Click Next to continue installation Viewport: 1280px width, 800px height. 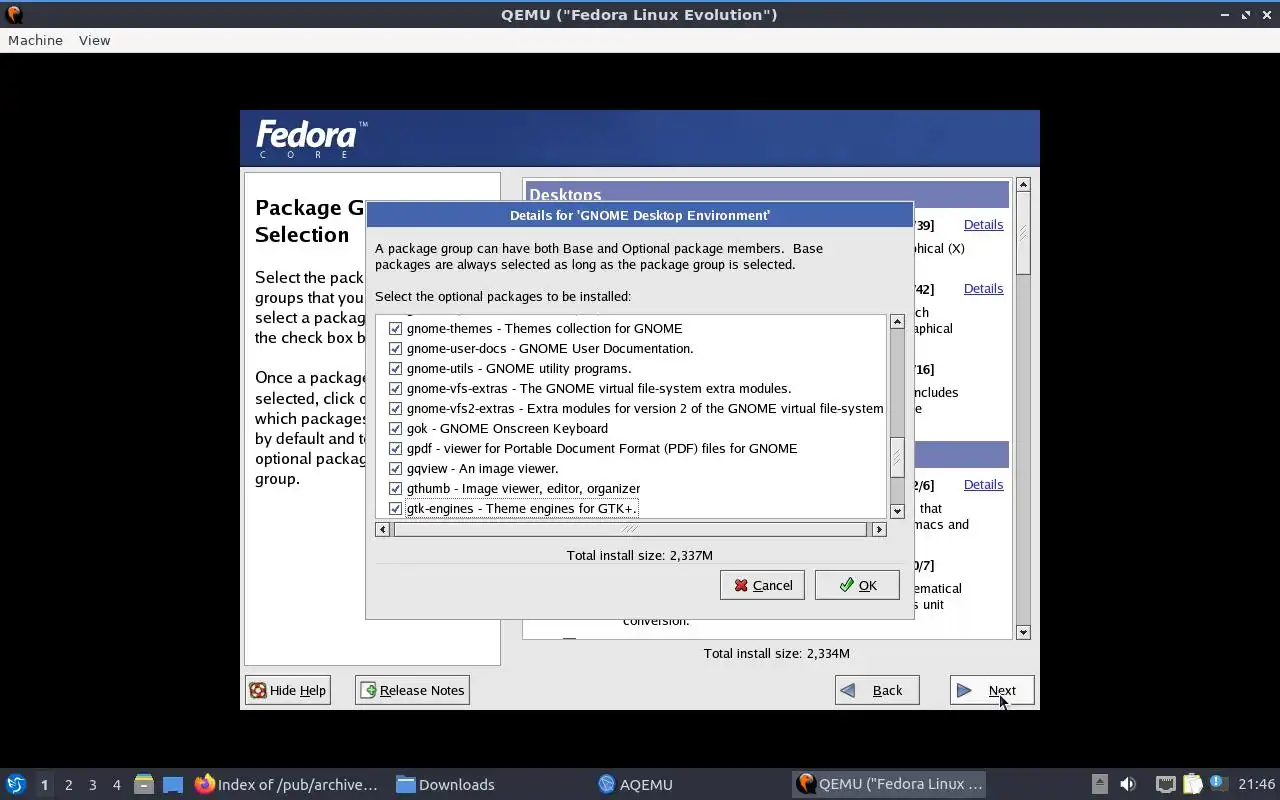(x=992, y=690)
